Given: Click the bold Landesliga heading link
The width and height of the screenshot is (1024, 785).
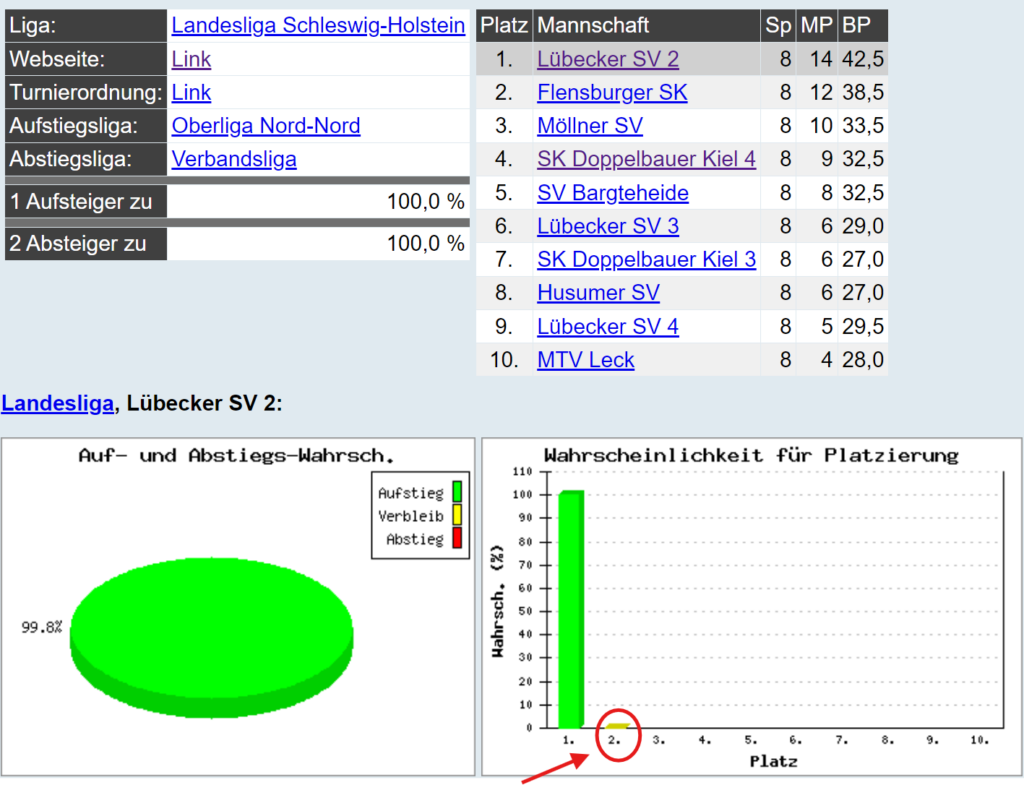Looking at the screenshot, I should 57,404.
